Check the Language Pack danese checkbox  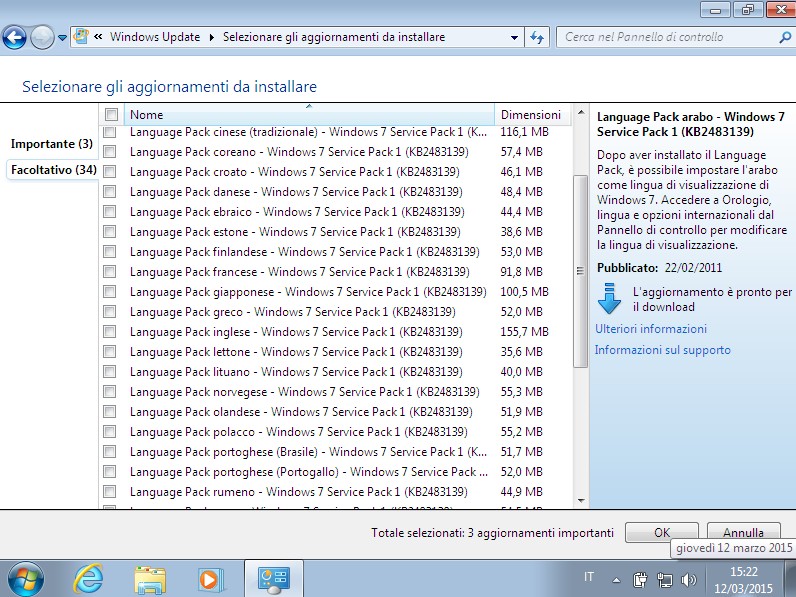pos(110,192)
